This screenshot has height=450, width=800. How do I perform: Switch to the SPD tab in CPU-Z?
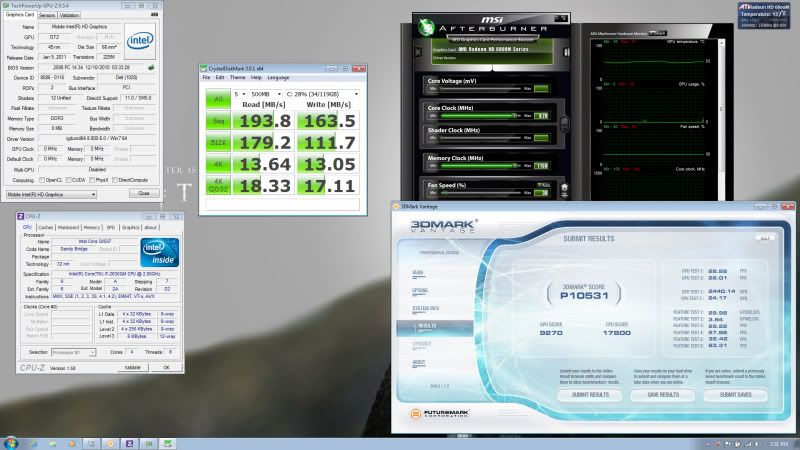[x=110, y=228]
